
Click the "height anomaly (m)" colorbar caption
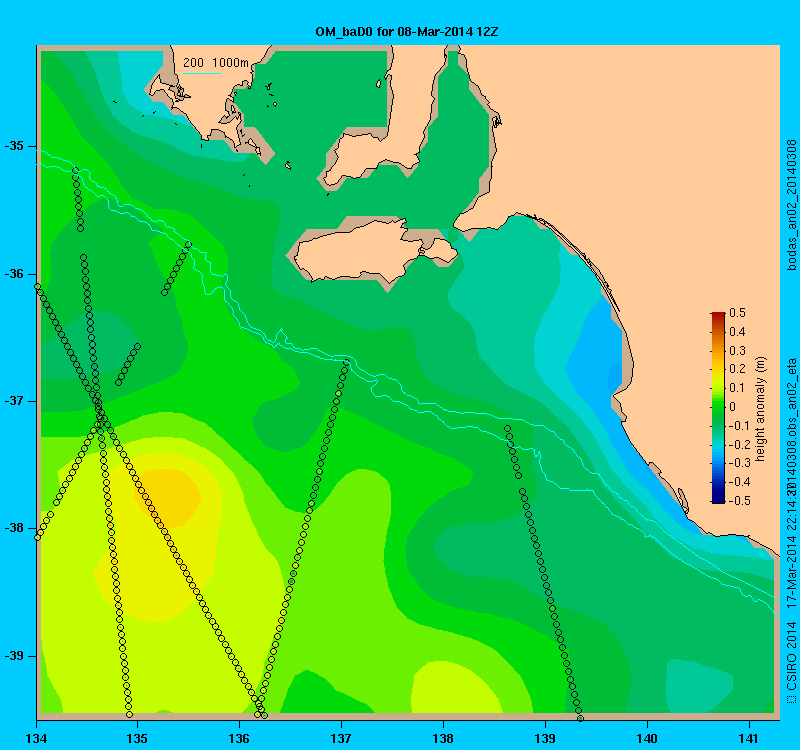tap(761, 410)
